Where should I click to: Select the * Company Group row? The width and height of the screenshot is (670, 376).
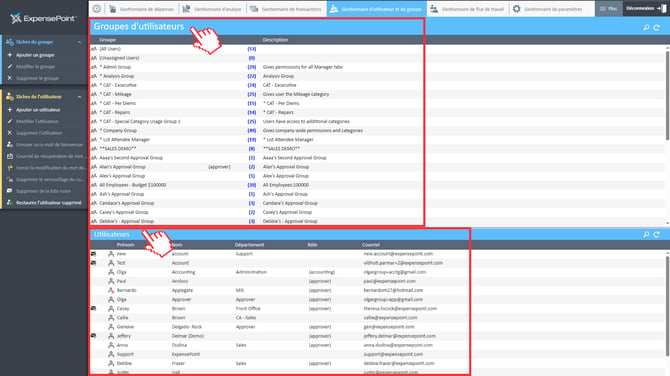click(377, 131)
